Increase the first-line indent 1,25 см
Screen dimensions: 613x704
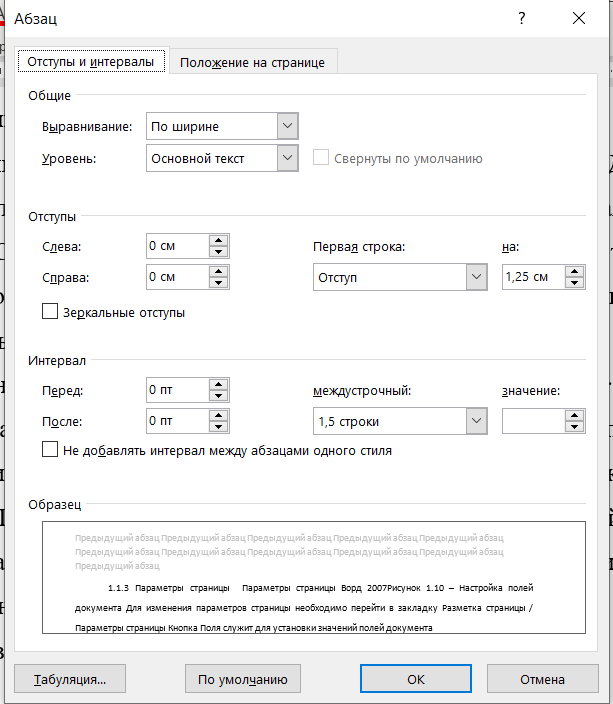click(x=574, y=271)
